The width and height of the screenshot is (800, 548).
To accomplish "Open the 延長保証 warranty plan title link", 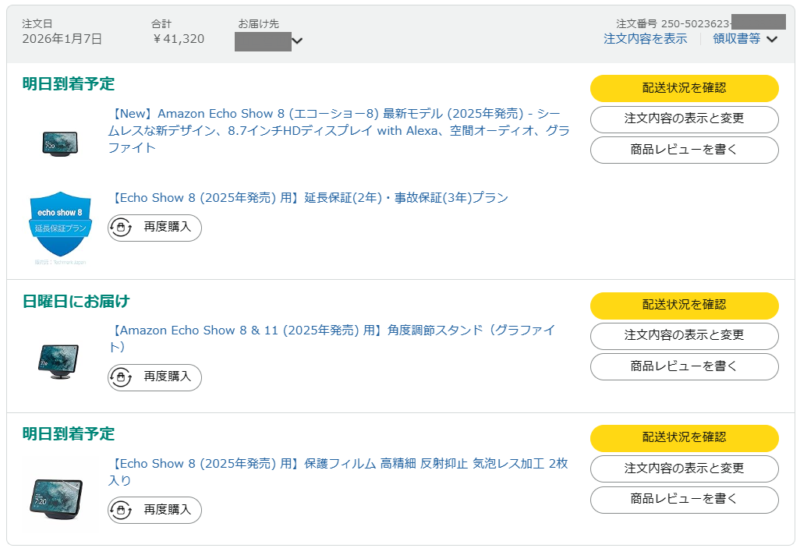I will point(308,198).
